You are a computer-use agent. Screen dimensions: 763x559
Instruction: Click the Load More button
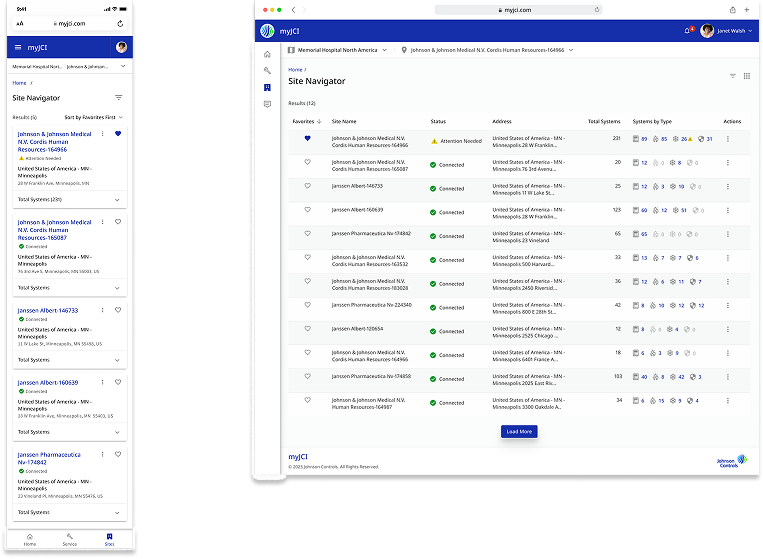519,431
